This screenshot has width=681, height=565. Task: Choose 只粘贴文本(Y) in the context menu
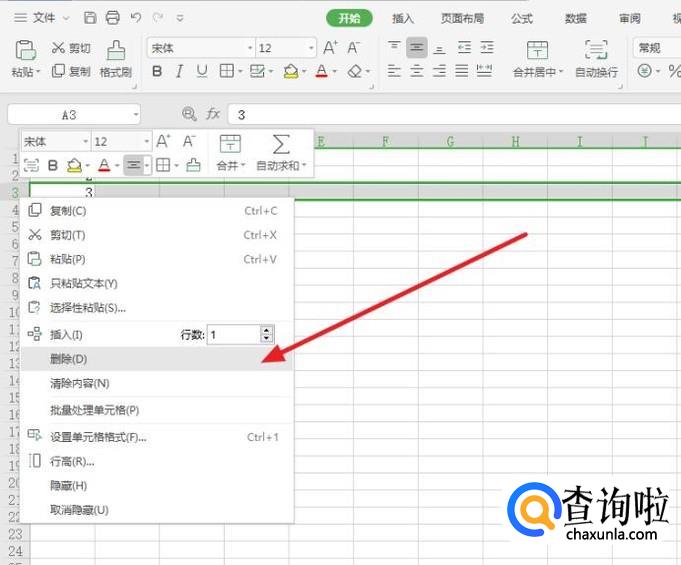[157, 284]
